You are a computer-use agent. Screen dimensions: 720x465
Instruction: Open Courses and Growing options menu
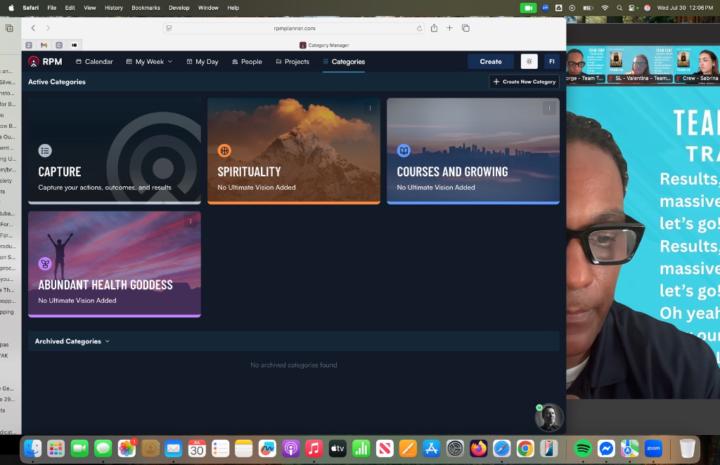coord(549,108)
